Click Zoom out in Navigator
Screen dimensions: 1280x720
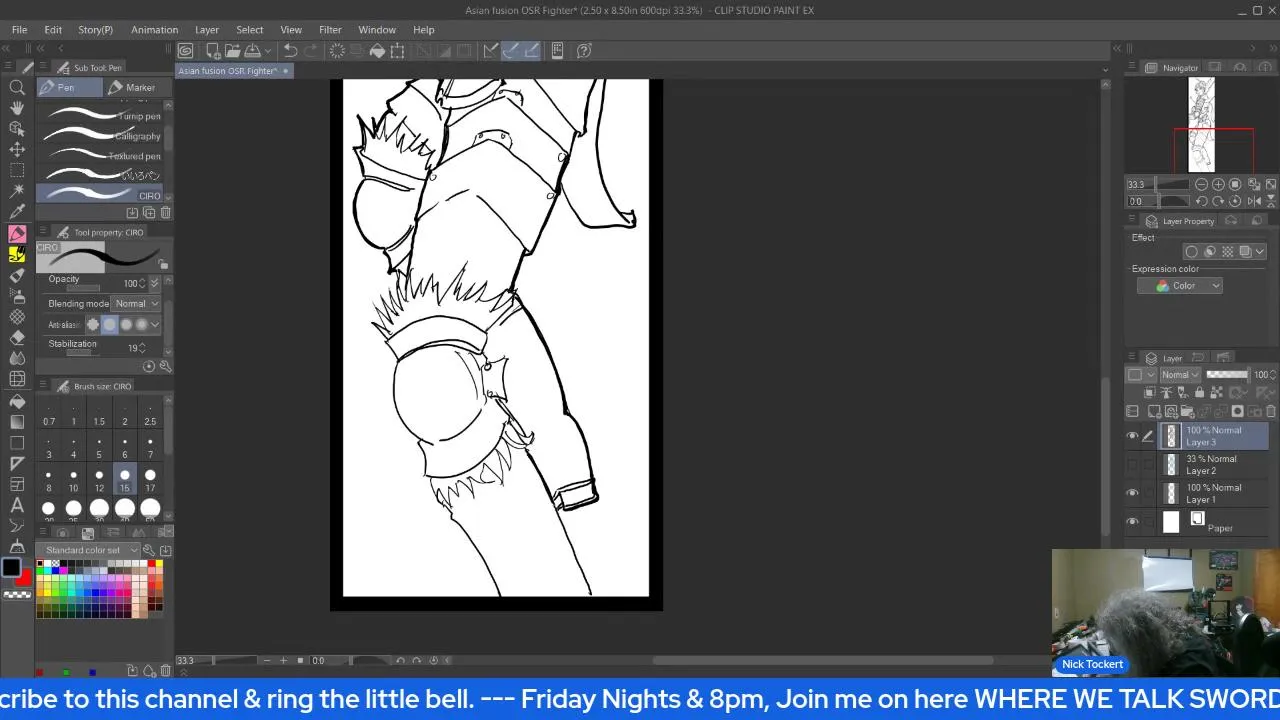pyautogui.click(x=1202, y=184)
